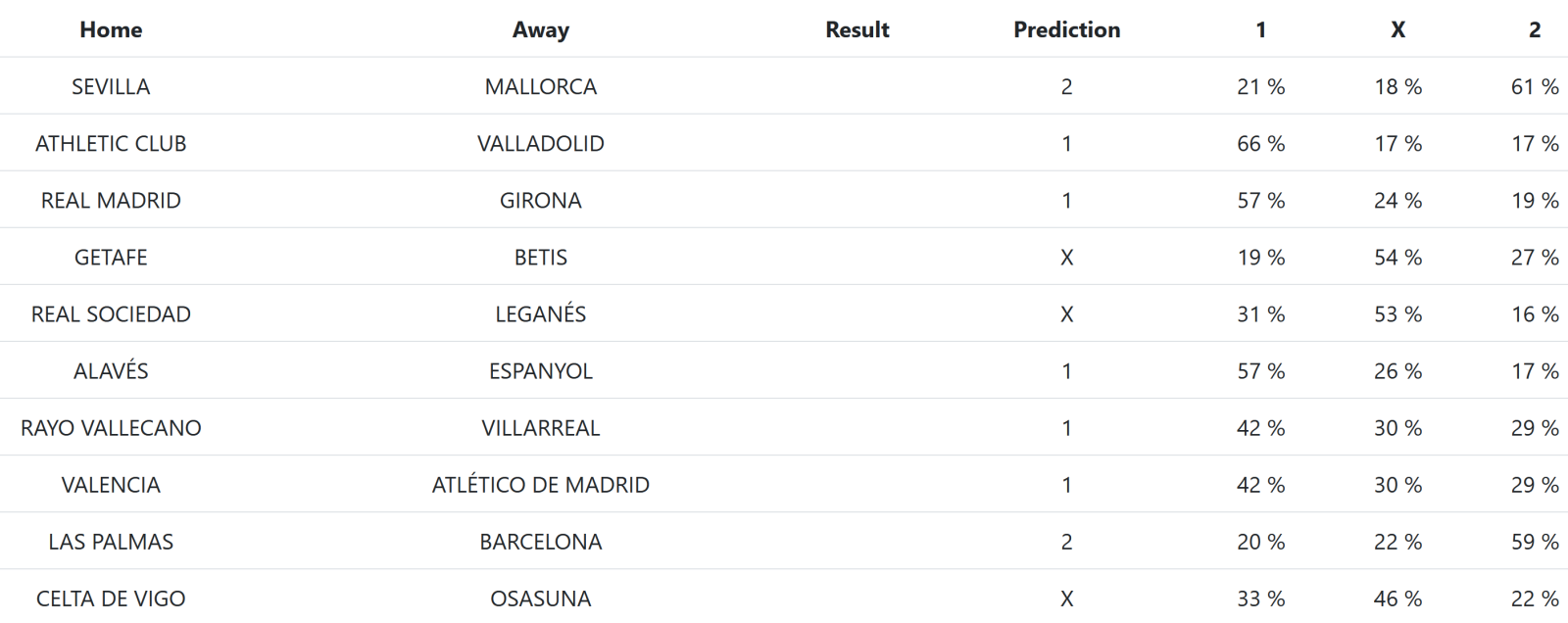The width and height of the screenshot is (1568, 623).
Task: Click the LEGANÉS team name
Action: (x=540, y=313)
